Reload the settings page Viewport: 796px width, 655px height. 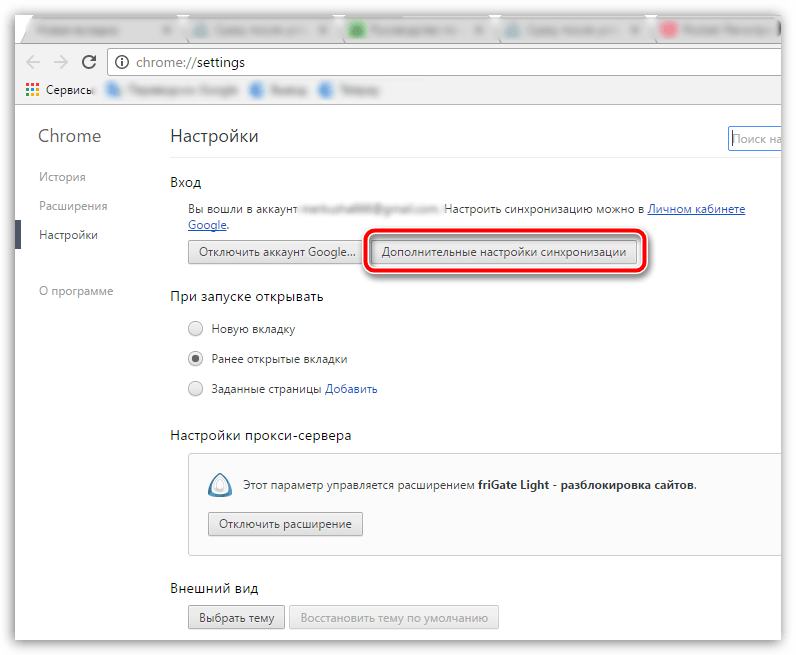point(89,62)
